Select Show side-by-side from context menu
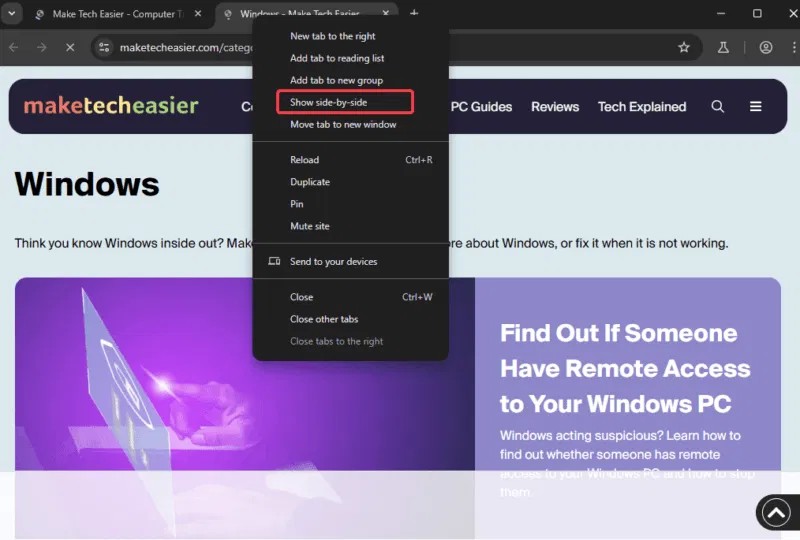 pos(328,102)
